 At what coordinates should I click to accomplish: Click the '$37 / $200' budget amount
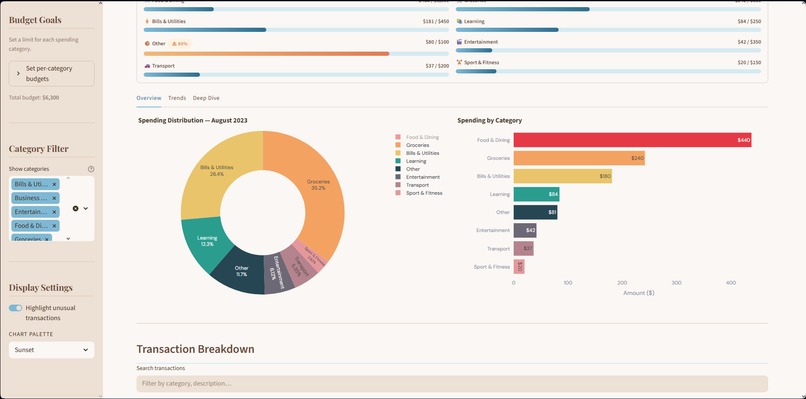pos(436,66)
